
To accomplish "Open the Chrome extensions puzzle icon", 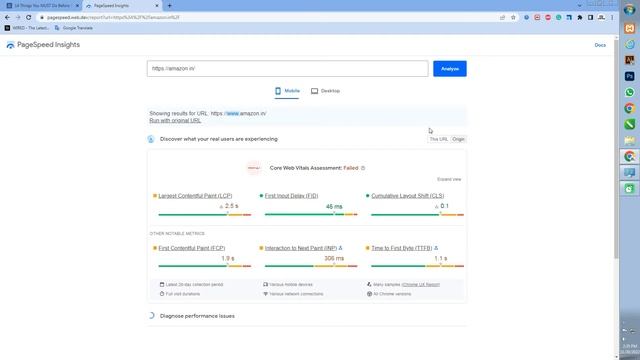I will (x=580, y=18).
